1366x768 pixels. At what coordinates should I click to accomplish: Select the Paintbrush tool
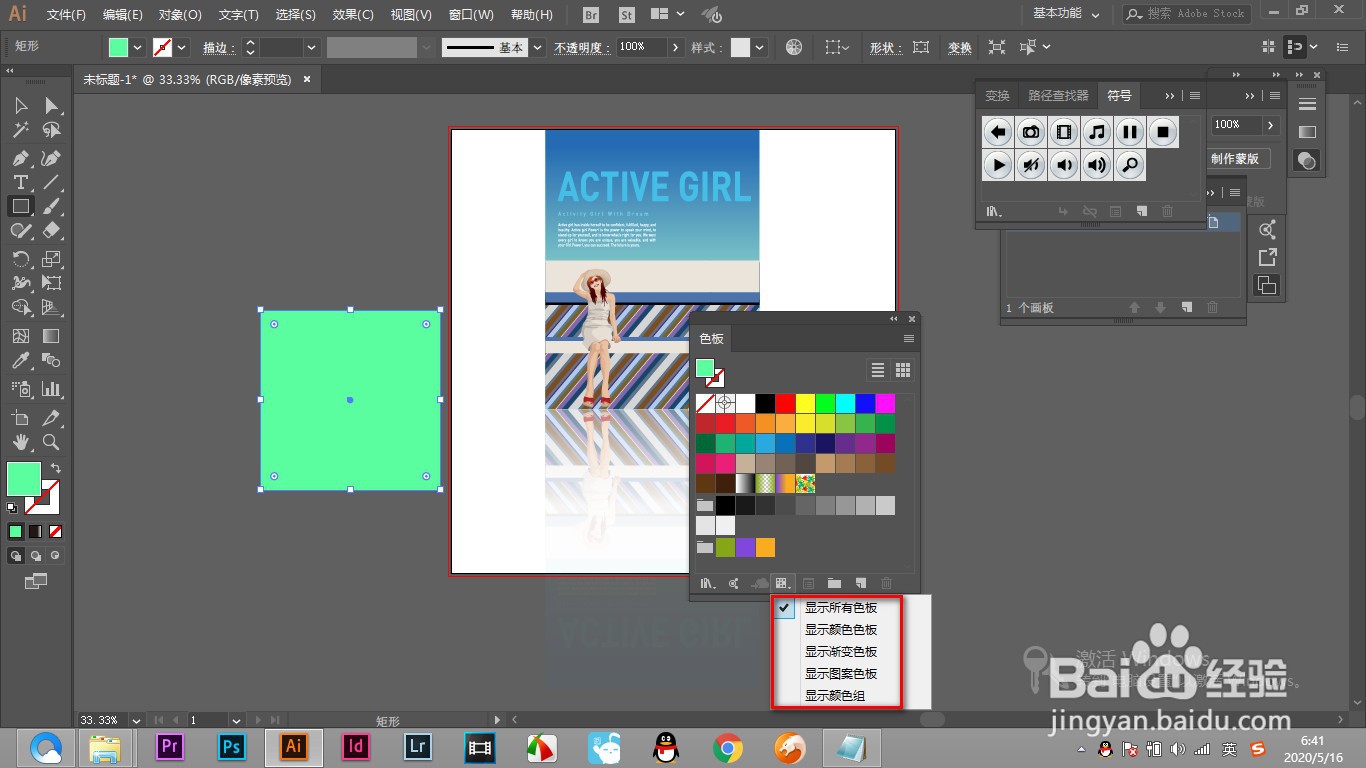(51, 206)
